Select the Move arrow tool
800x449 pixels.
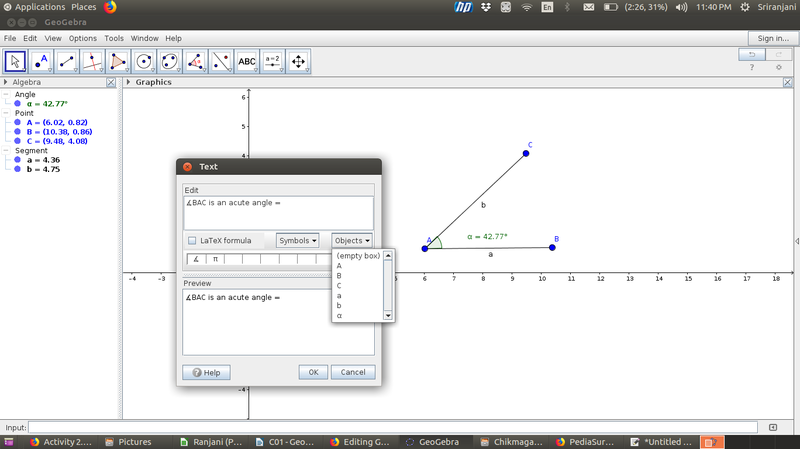pyautogui.click(x=15, y=62)
